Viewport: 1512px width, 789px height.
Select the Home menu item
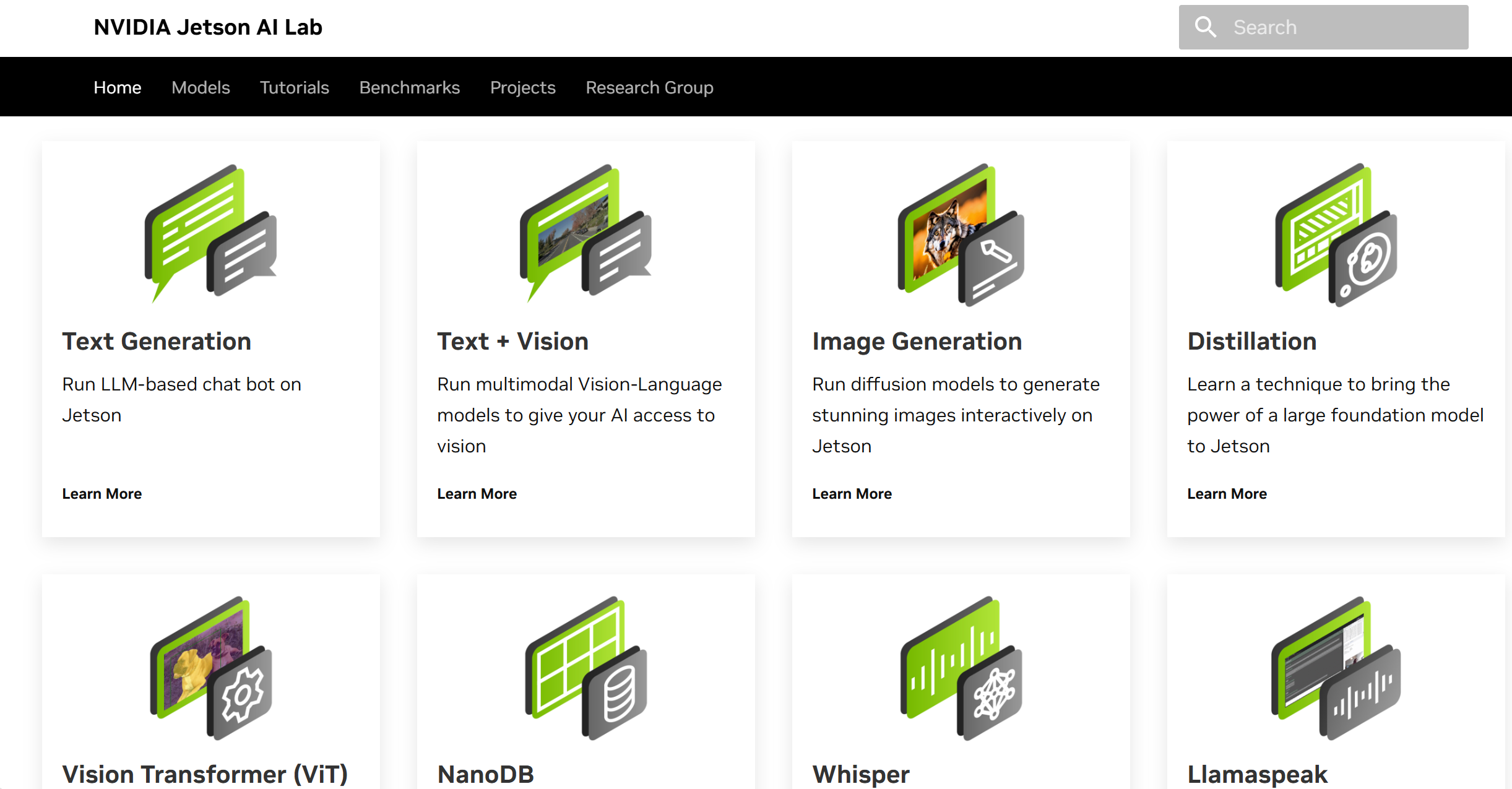click(117, 87)
